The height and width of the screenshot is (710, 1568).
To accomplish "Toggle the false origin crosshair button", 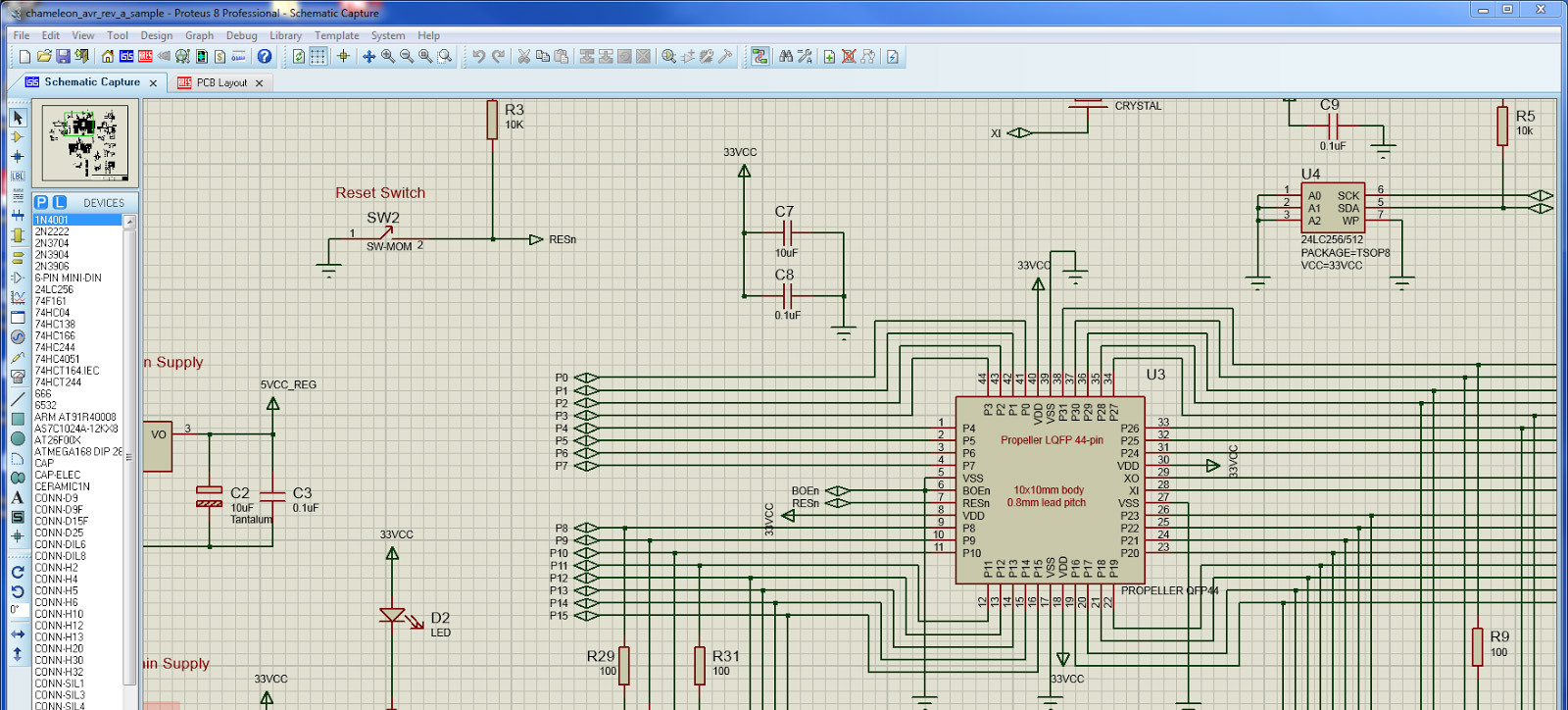I will 343,57.
